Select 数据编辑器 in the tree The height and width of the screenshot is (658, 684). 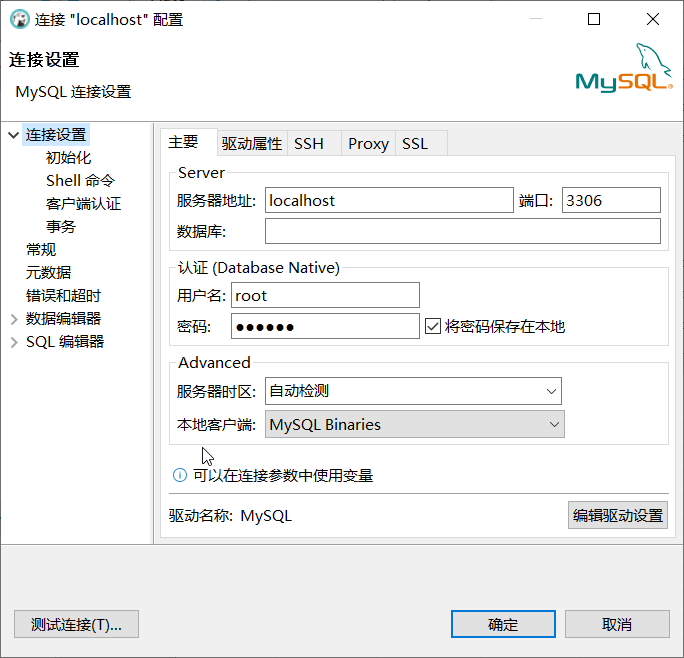pos(63,319)
